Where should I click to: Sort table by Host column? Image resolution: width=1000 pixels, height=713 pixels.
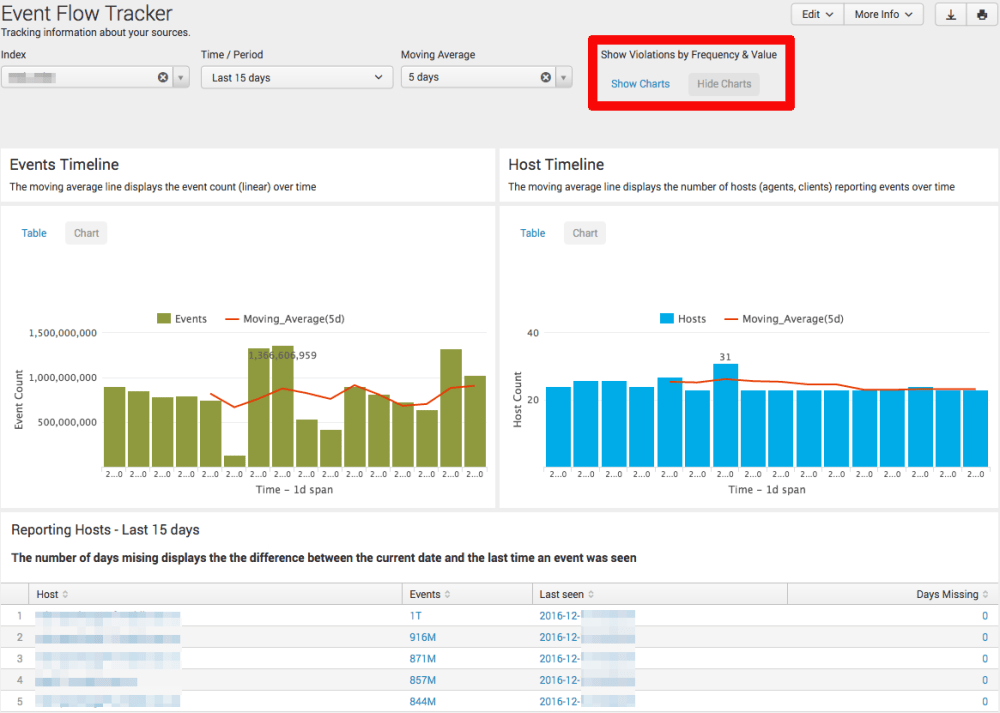(52, 595)
